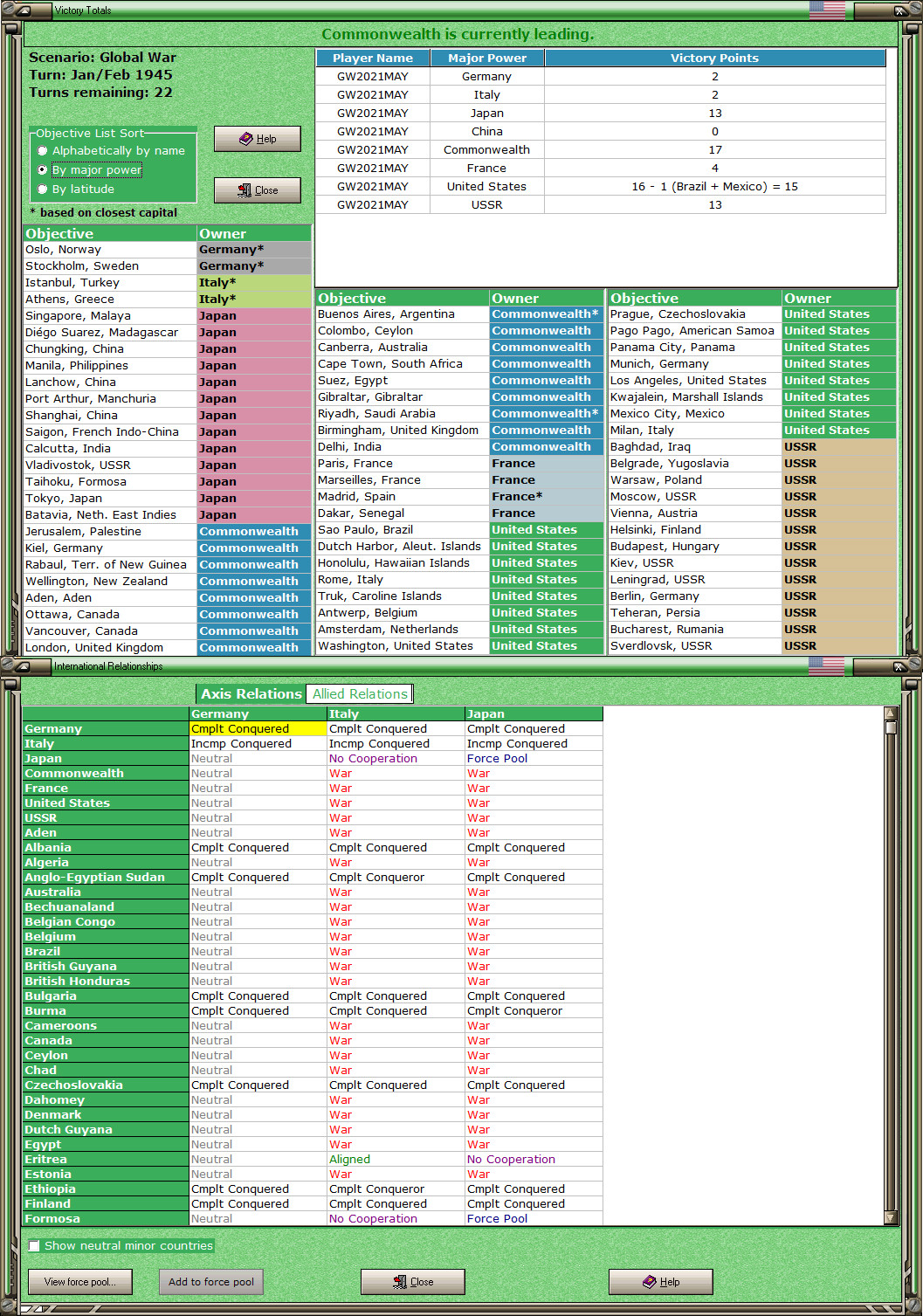This screenshot has width=923, height=1316.
Task: Click the Victory Points column header
Action: [x=715, y=58]
